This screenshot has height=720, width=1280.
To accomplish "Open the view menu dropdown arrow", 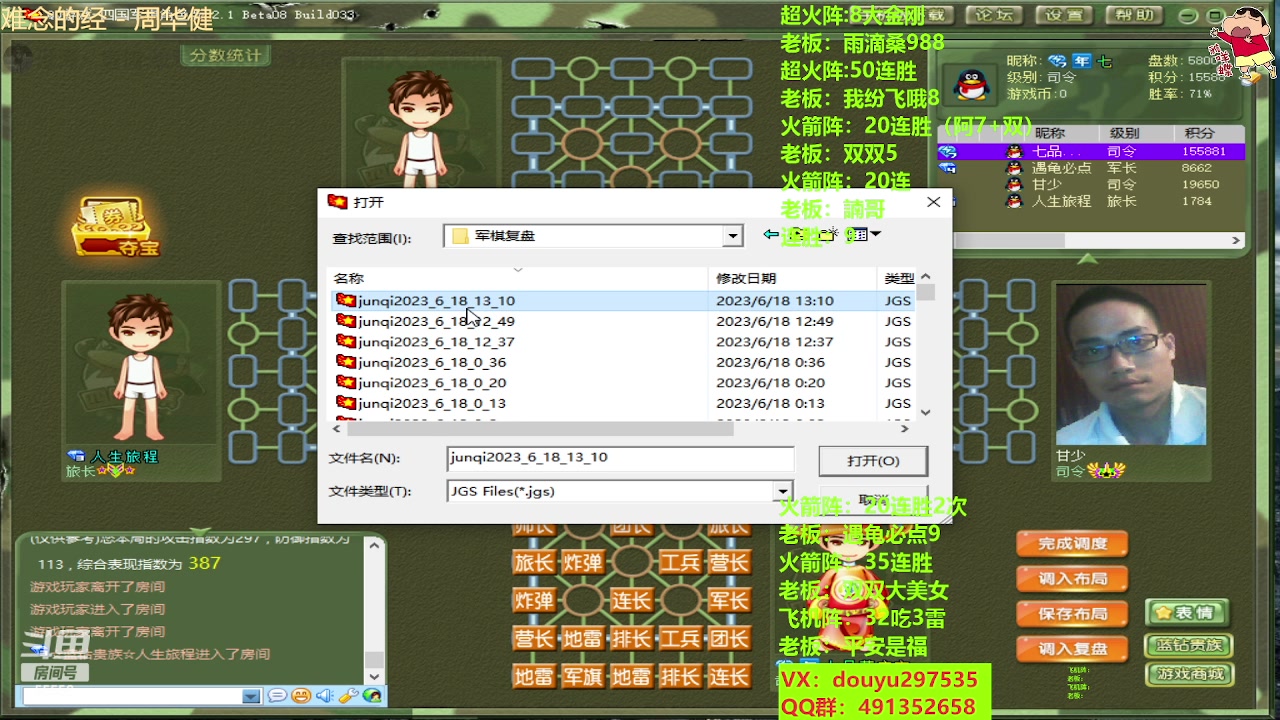I will coord(876,234).
